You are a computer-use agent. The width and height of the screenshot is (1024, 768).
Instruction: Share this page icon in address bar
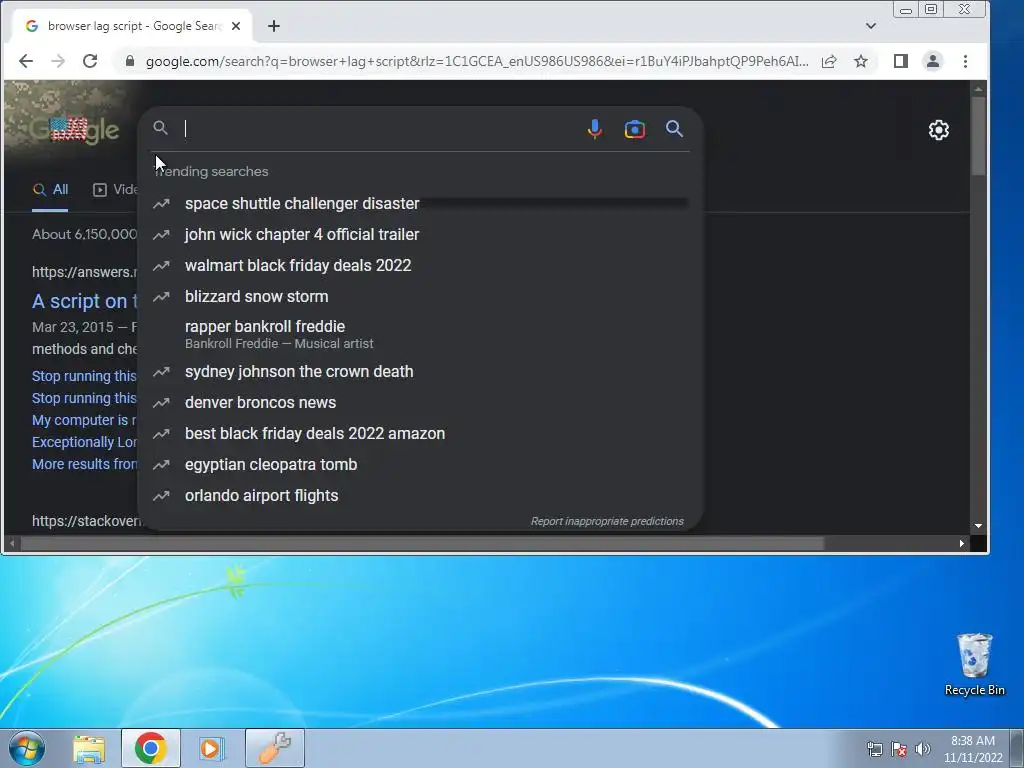click(829, 61)
